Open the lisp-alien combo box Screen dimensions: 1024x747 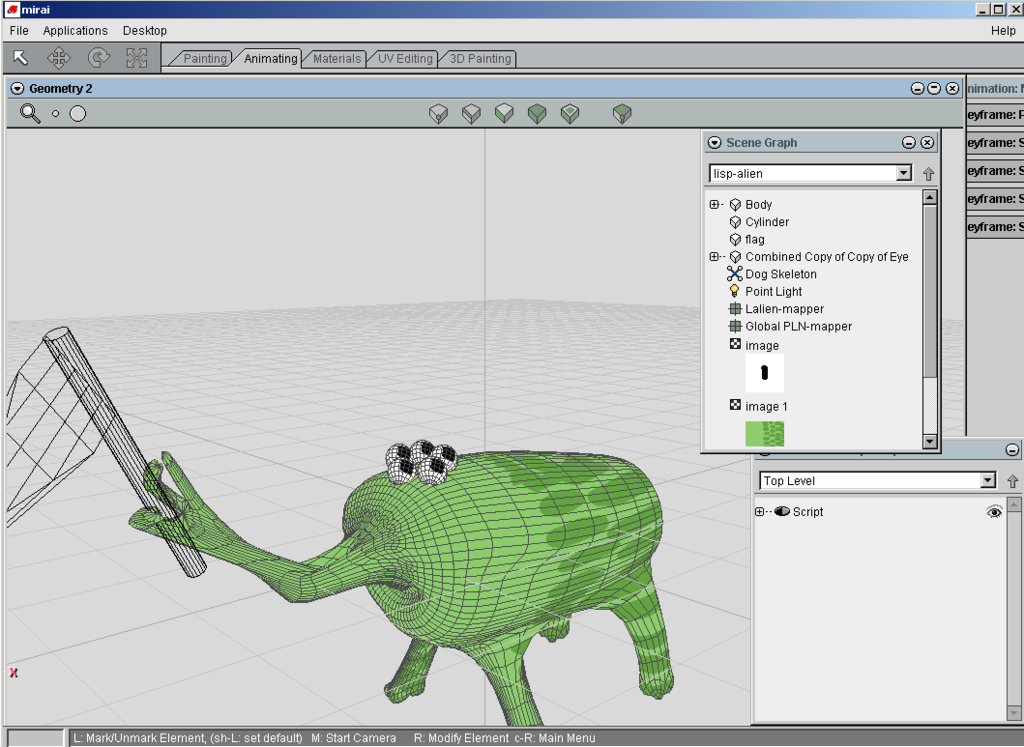coord(903,173)
